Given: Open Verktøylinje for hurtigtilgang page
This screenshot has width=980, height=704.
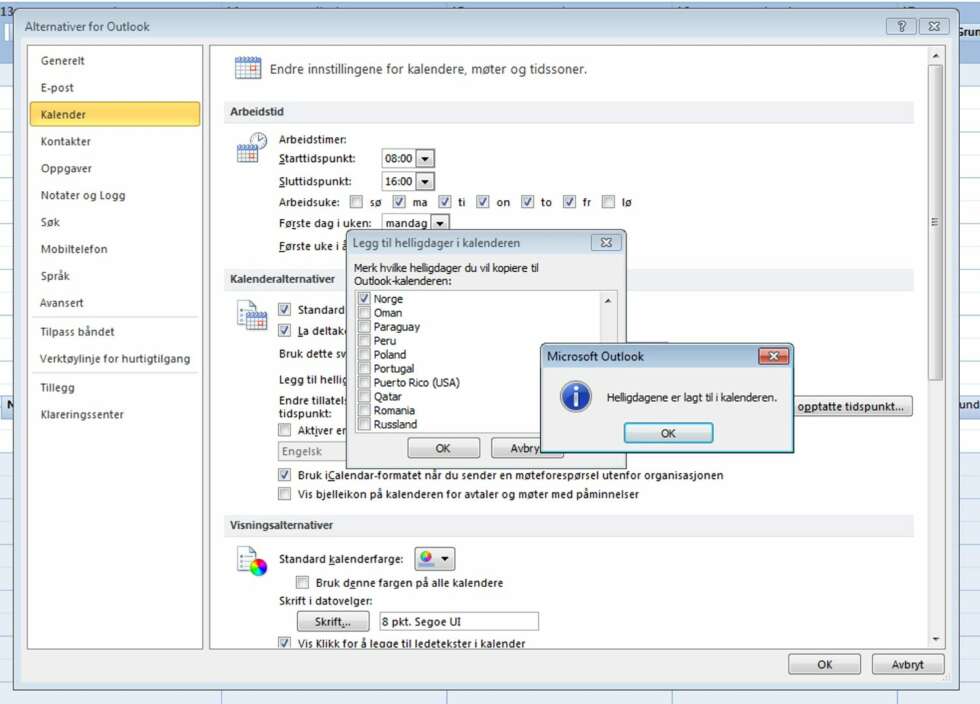Looking at the screenshot, I should pos(114,358).
